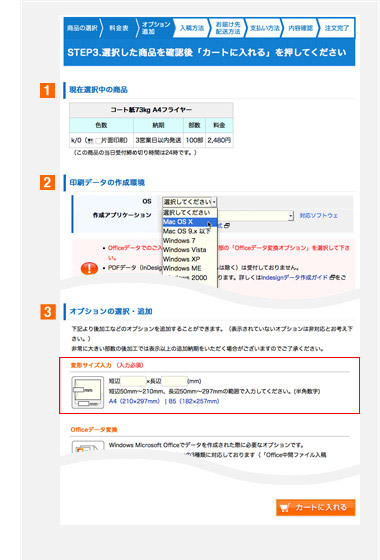The image size is (380, 560).
Task: Focus the 長辺 size input field
Action: pos(174,381)
